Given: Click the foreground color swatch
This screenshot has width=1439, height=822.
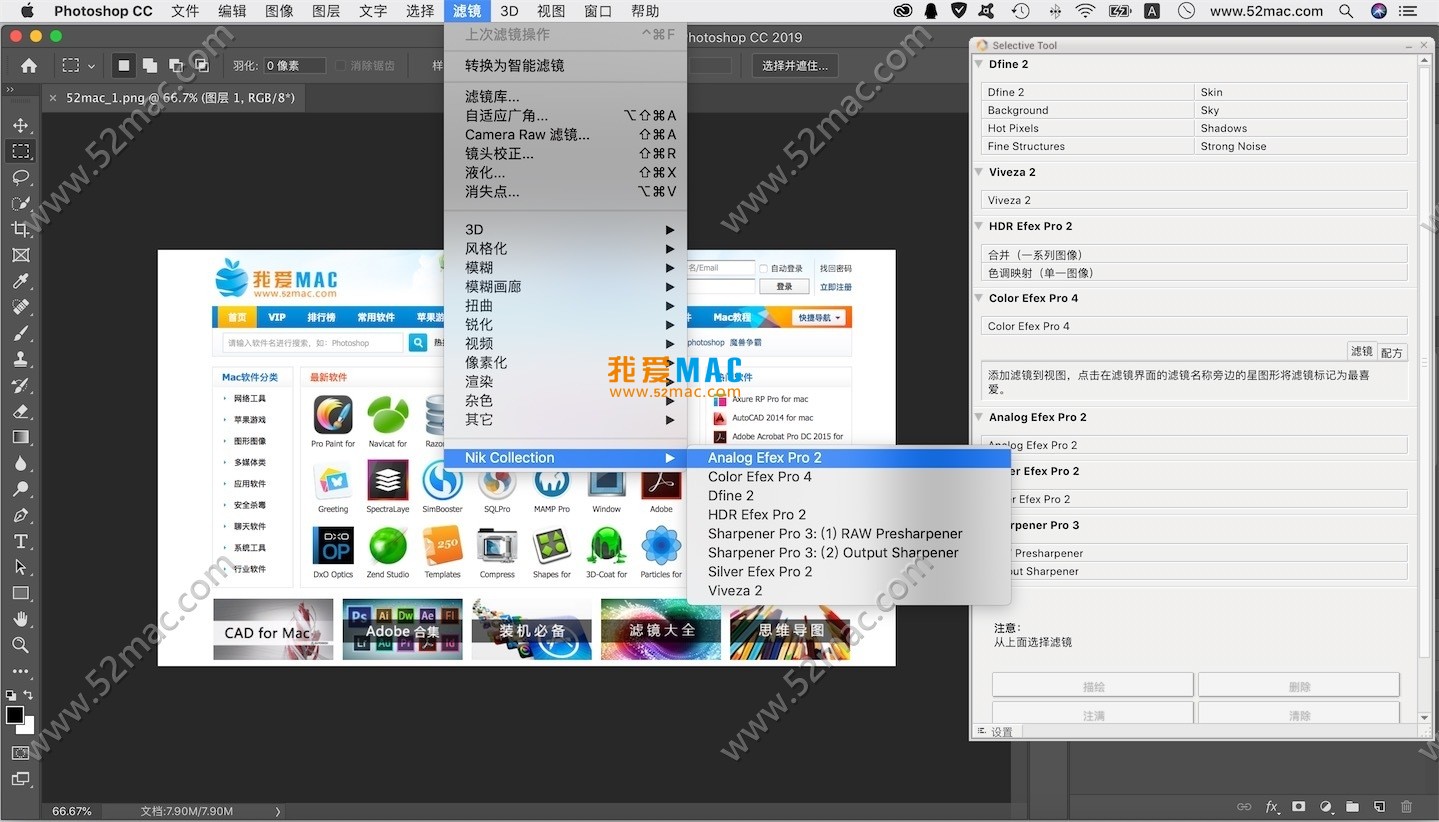Looking at the screenshot, I should coord(14,714).
